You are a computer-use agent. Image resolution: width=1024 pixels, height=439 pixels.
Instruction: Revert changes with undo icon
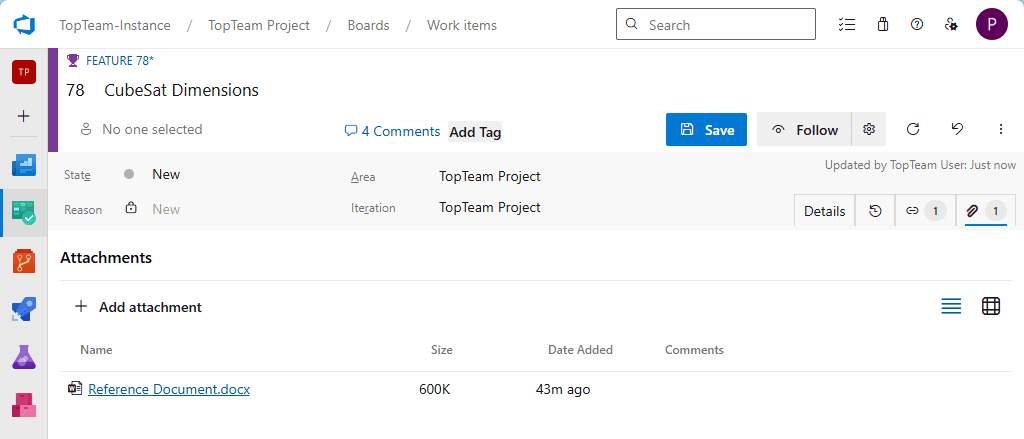[957, 129]
